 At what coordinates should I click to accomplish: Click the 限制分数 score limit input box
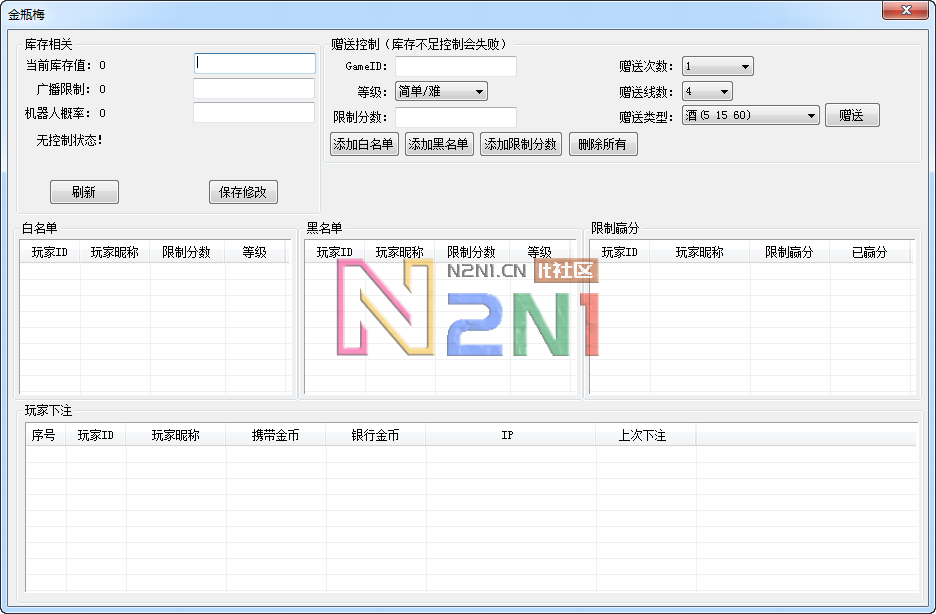point(455,117)
